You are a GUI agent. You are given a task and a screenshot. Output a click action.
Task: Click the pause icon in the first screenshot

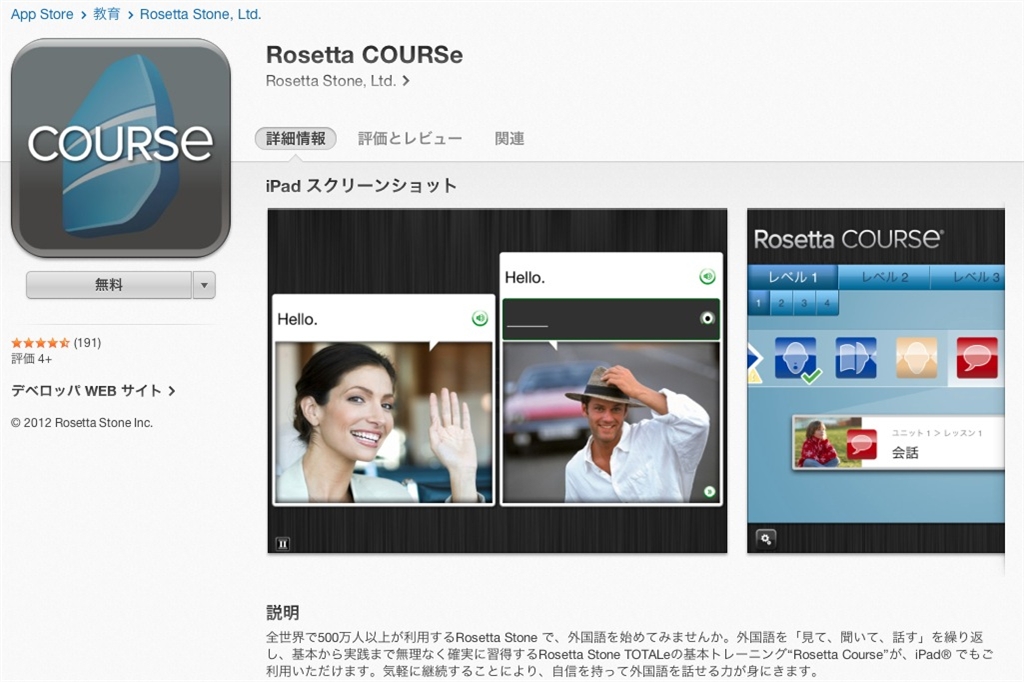click(282, 544)
